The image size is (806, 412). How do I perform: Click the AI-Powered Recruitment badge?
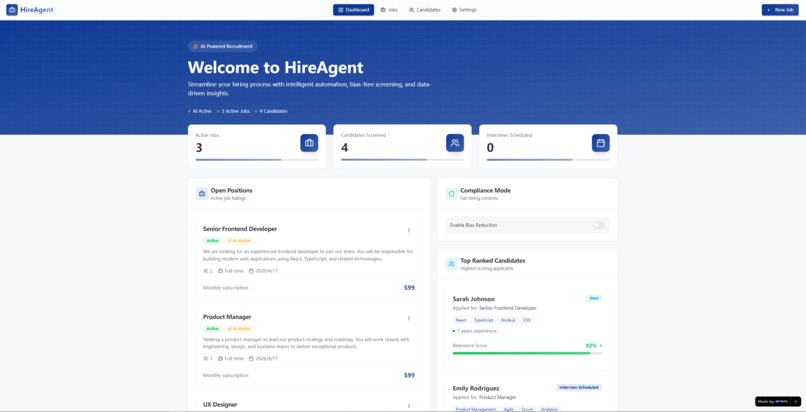[223, 46]
